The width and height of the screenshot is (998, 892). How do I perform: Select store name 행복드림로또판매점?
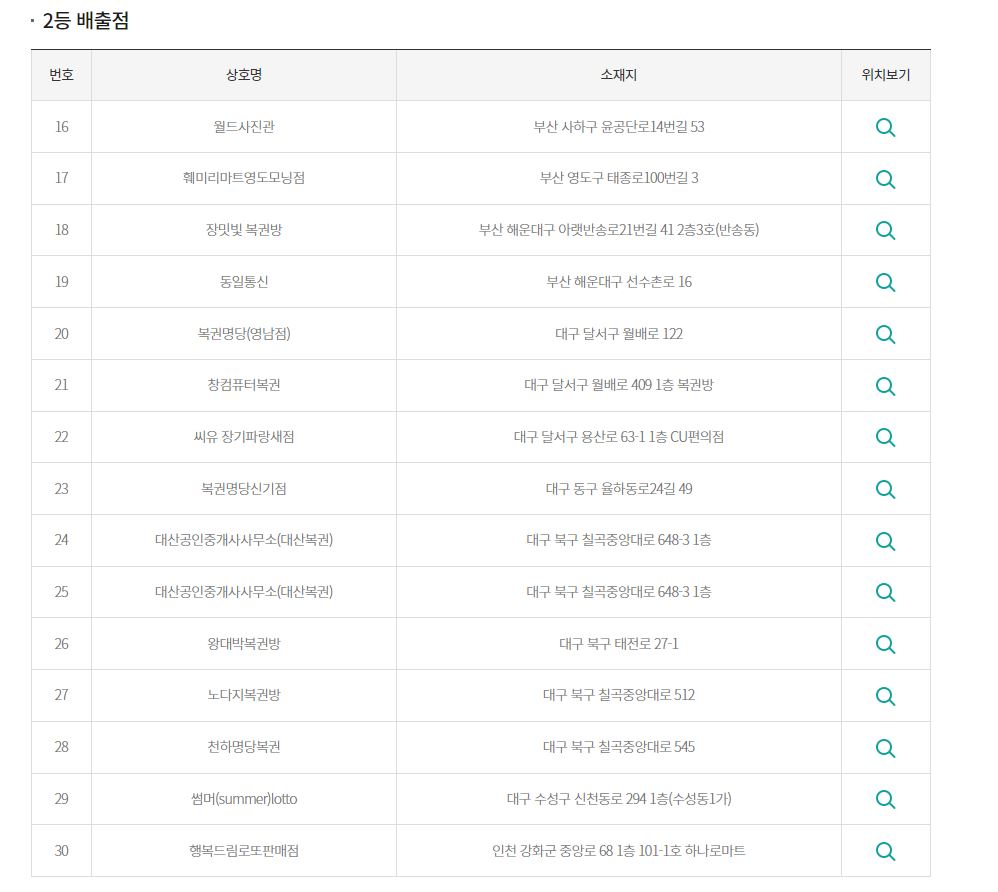pos(244,851)
